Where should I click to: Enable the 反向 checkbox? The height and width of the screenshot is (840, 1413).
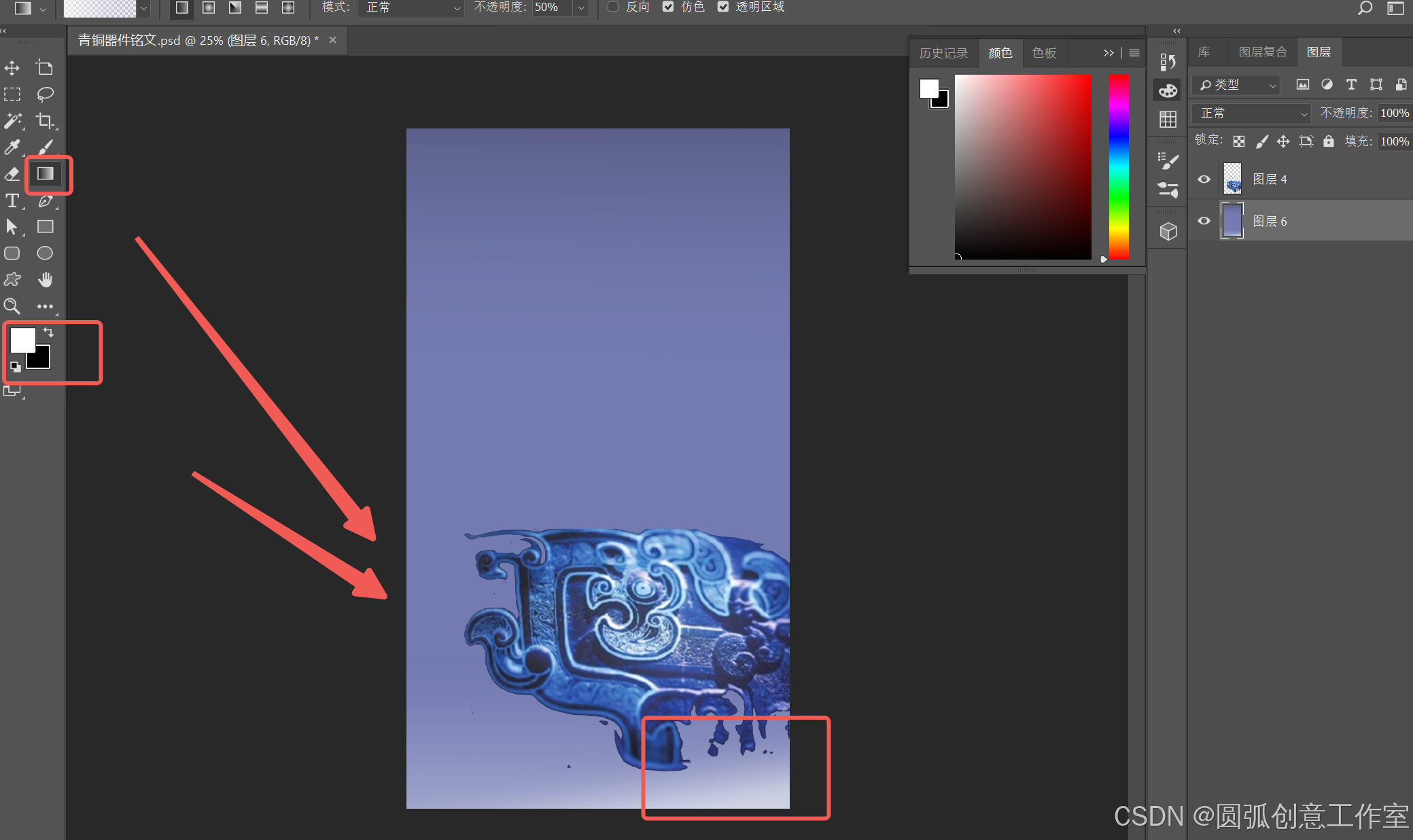pos(613,7)
